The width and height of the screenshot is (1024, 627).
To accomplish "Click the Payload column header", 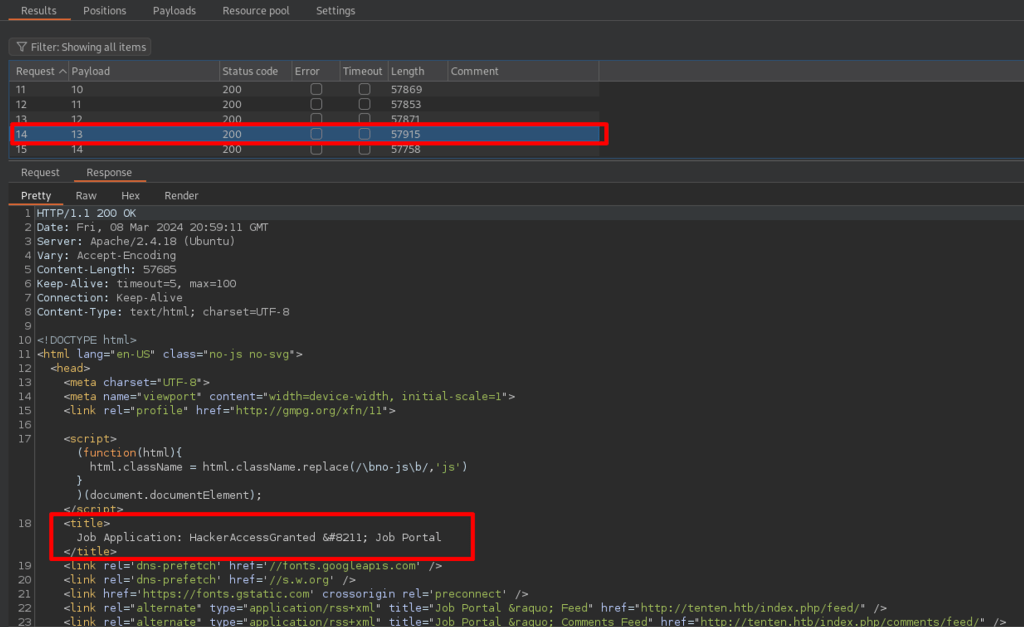I will (x=90, y=72).
